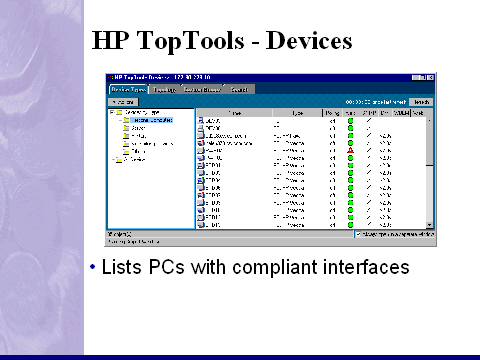The width and height of the screenshot is (480, 360).
Task: Collapse the root folder of the device tree
Action: (x=112, y=112)
